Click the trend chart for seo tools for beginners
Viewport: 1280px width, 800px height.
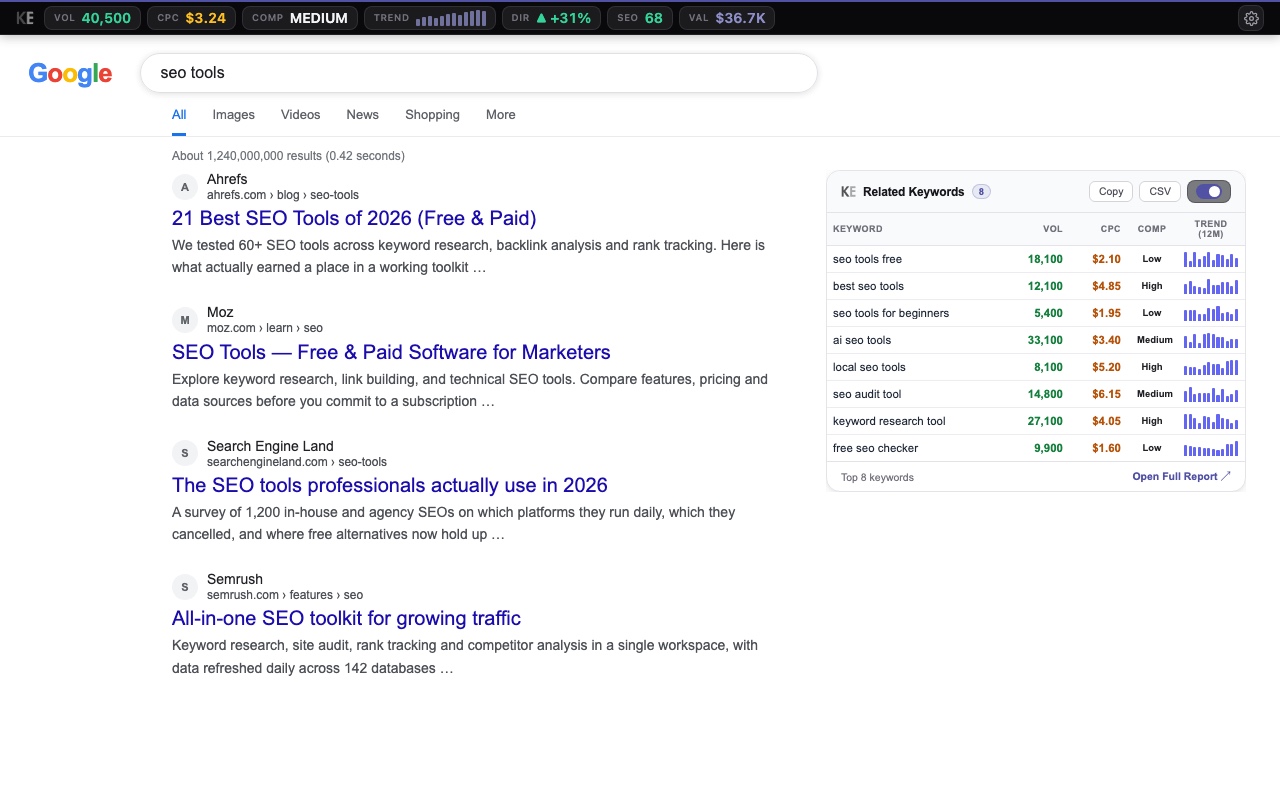pos(1211,313)
